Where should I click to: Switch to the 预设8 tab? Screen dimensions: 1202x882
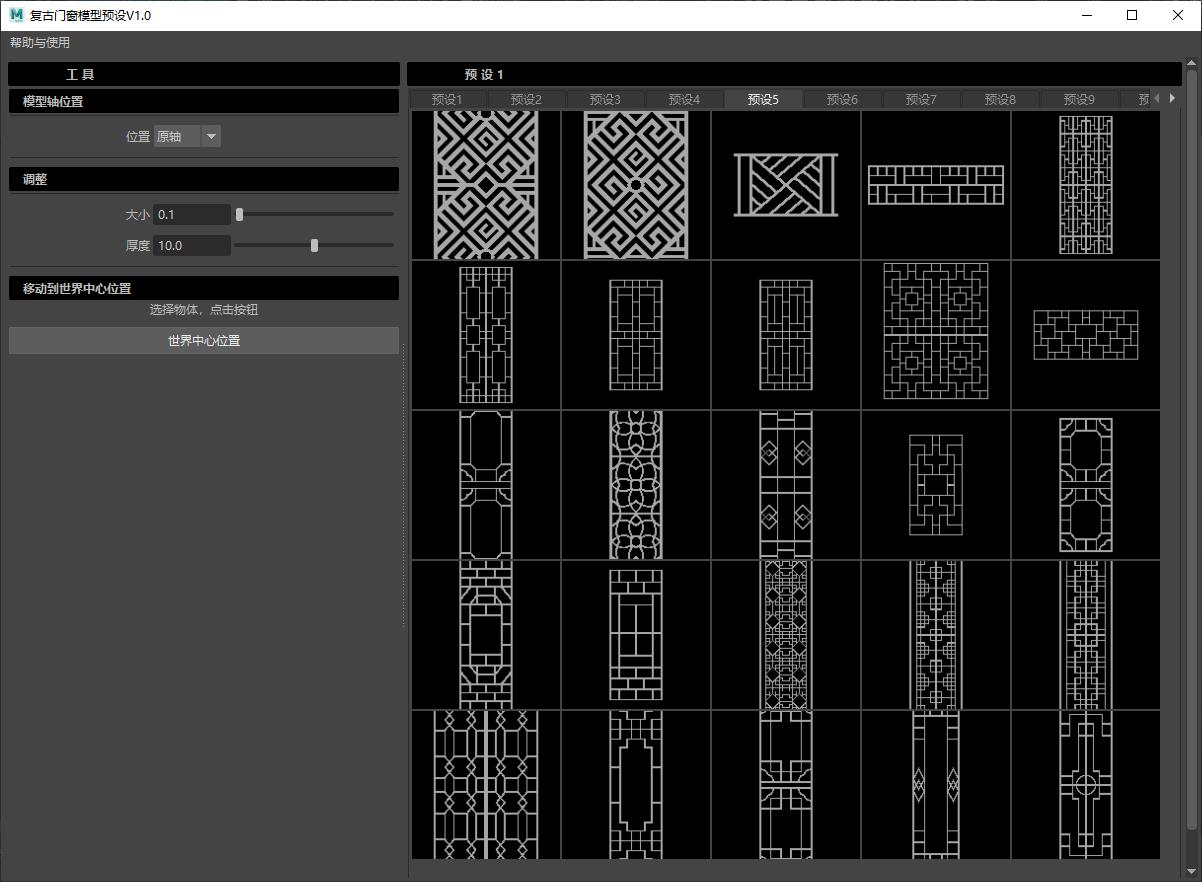tap(1000, 100)
